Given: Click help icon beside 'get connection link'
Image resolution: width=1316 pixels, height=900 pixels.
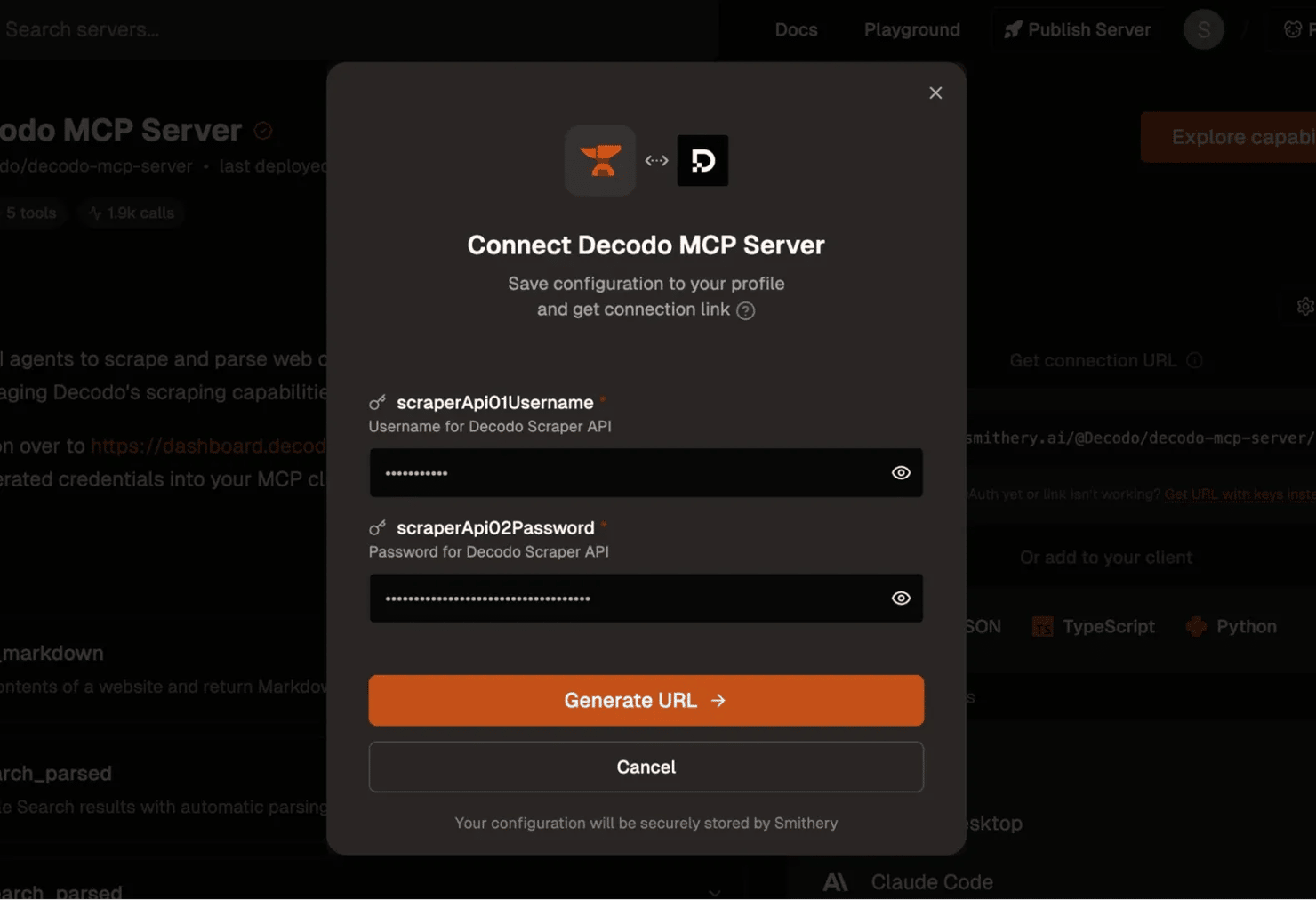Looking at the screenshot, I should [746, 310].
